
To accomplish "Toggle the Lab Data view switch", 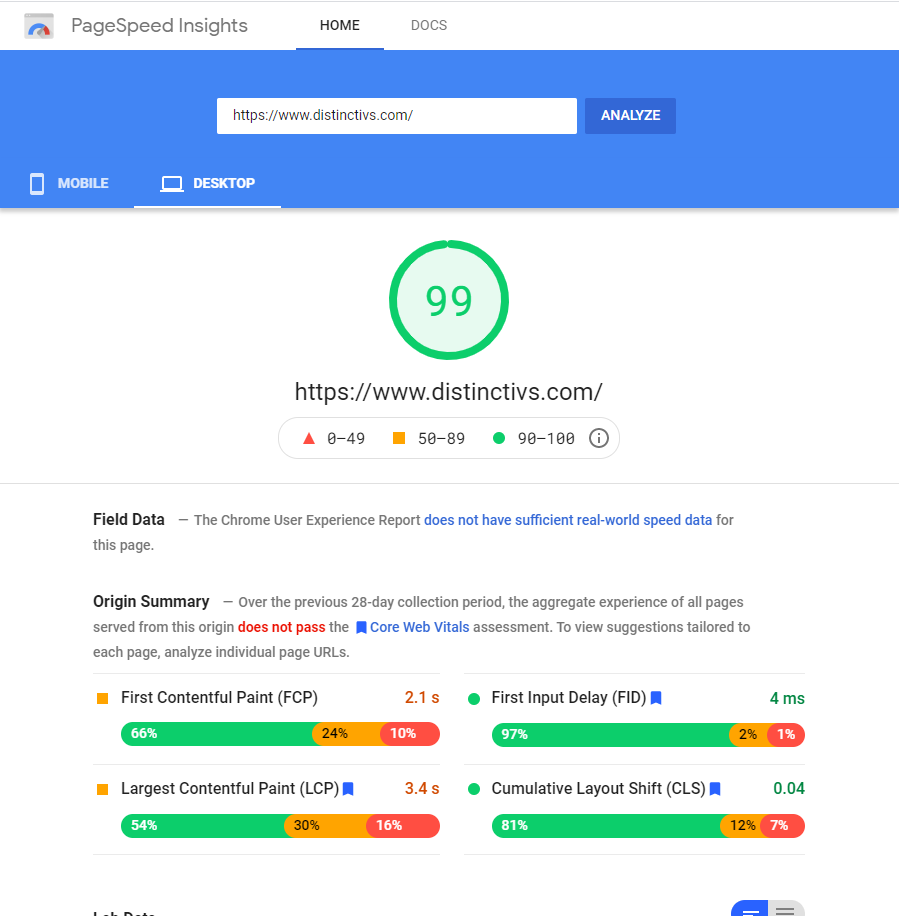I will pyautogui.click(x=767, y=908).
